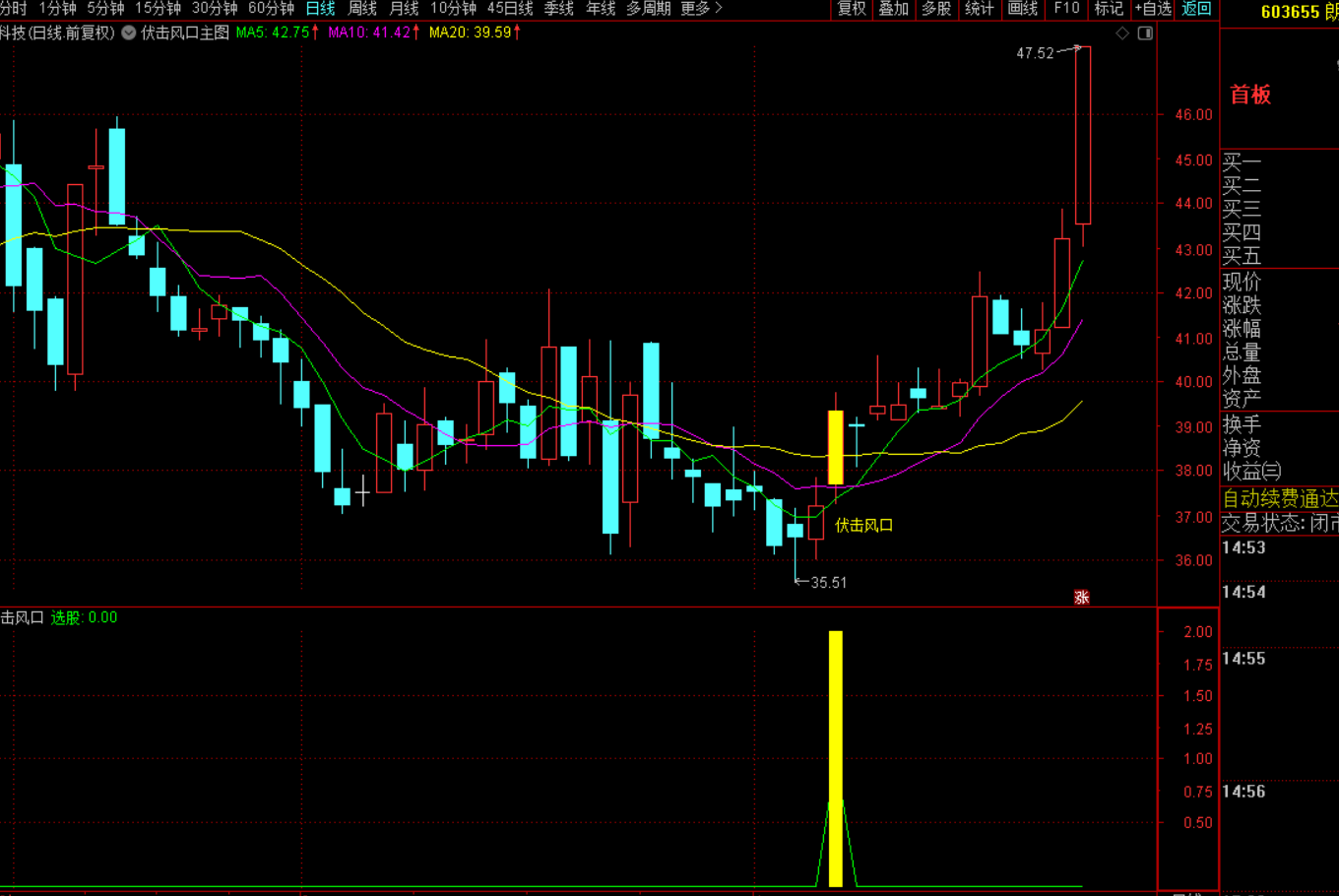Image resolution: width=1339 pixels, height=896 pixels.
Task: Click the F10 info button
Action: pyautogui.click(x=1066, y=9)
